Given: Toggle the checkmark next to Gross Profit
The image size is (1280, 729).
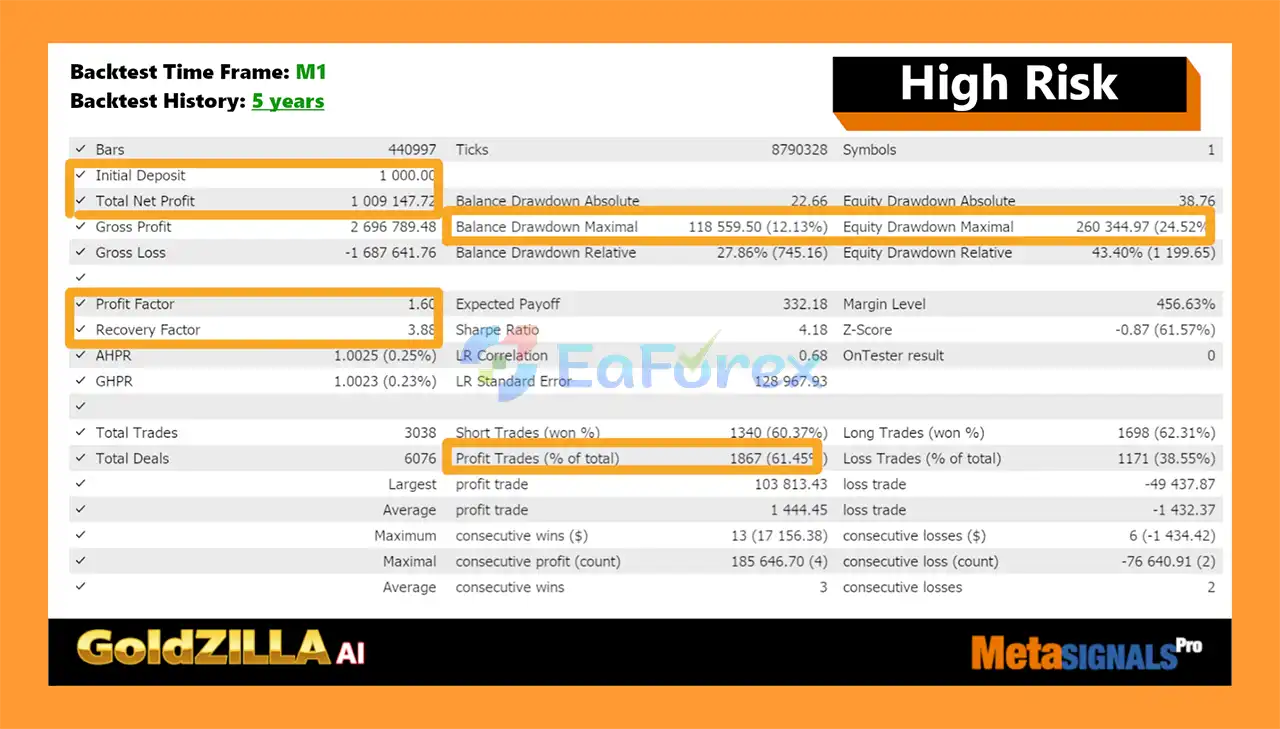Looking at the screenshot, I should click(81, 226).
